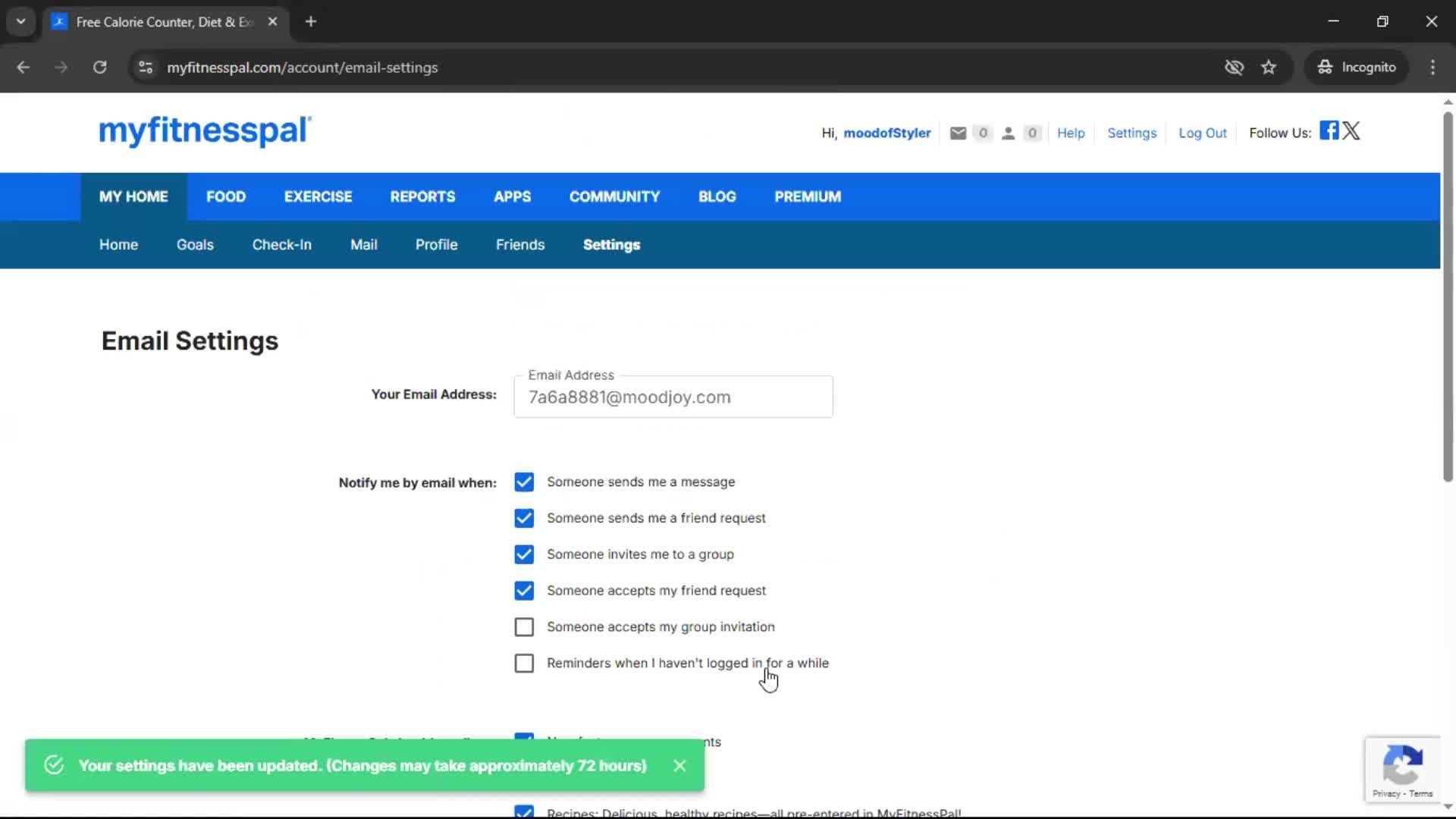Go to Friends submenu item
This screenshot has height=819, width=1456.
(520, 245)
